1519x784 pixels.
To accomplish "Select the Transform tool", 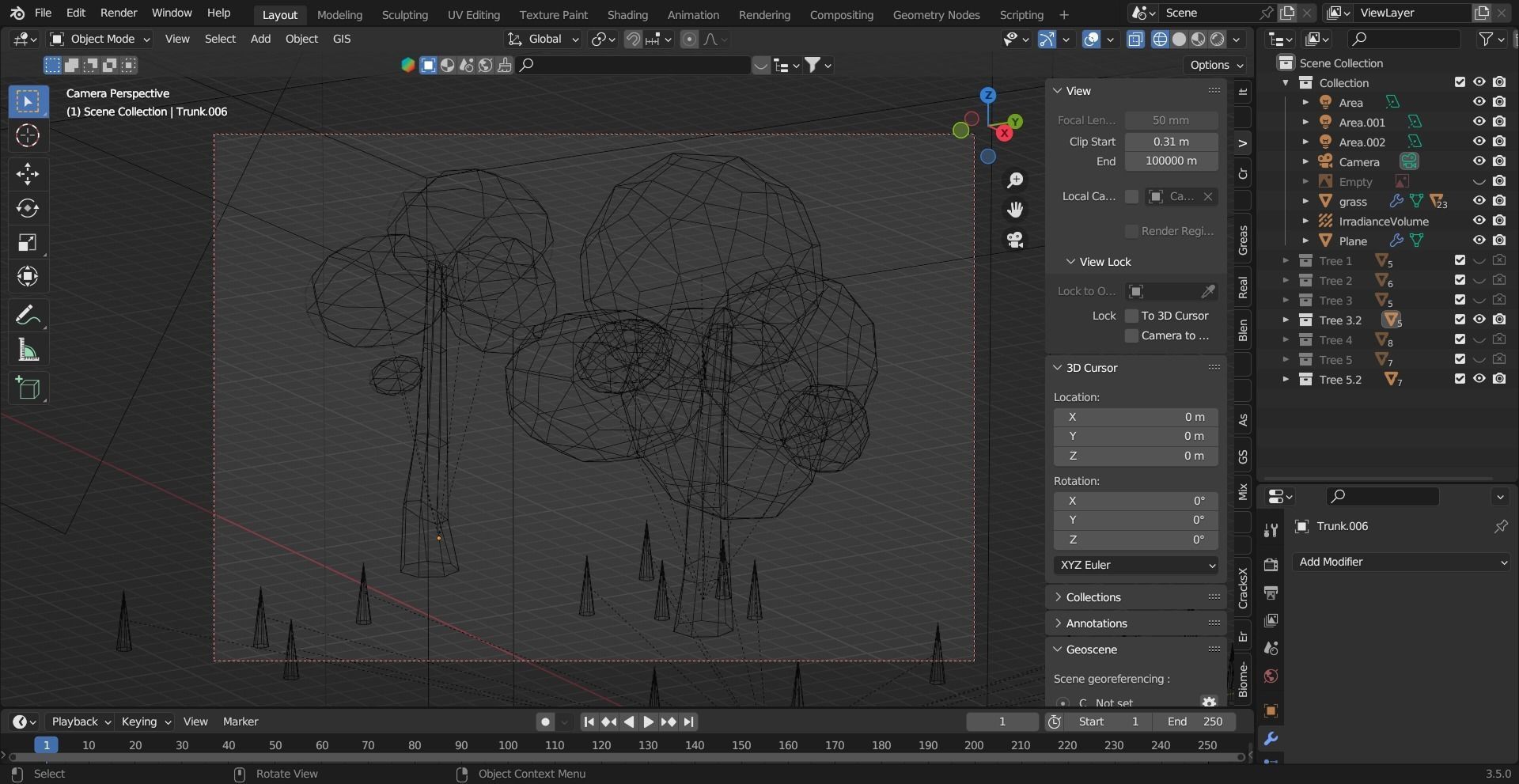I will (x=28, y=276).
